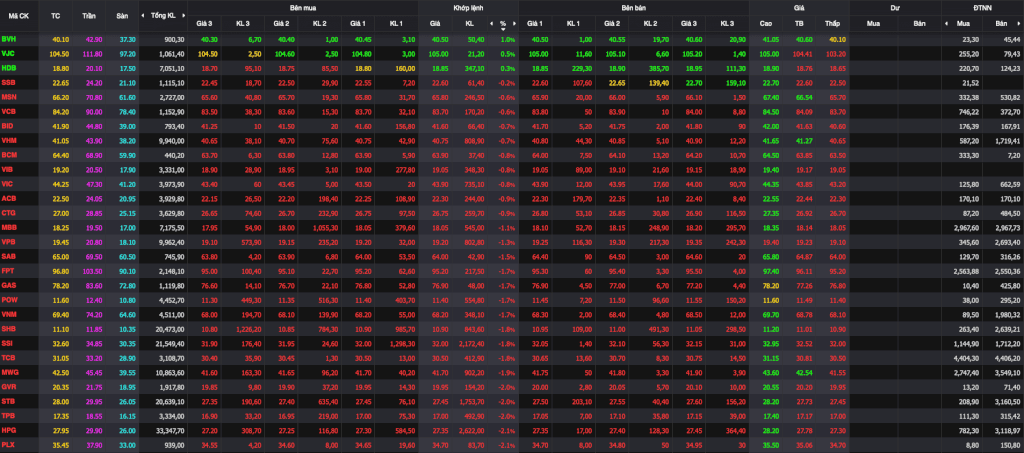Open the ACB stock symbol
Viewport: 1024px width, 453px height.
pos(9,198)
